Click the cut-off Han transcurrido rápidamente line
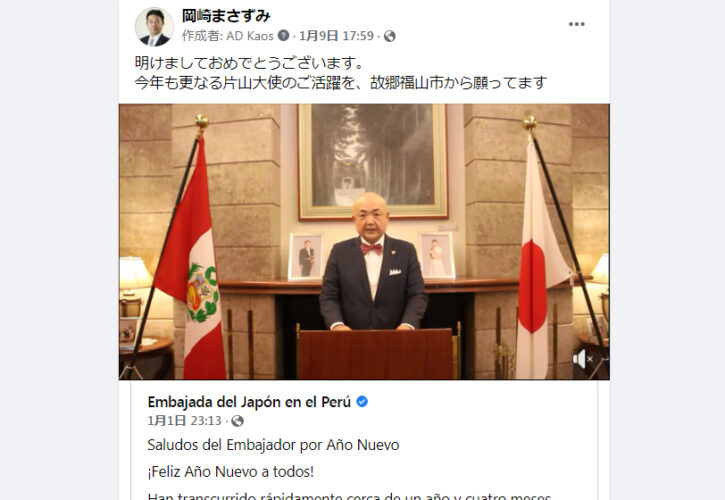 coord(349,496)
